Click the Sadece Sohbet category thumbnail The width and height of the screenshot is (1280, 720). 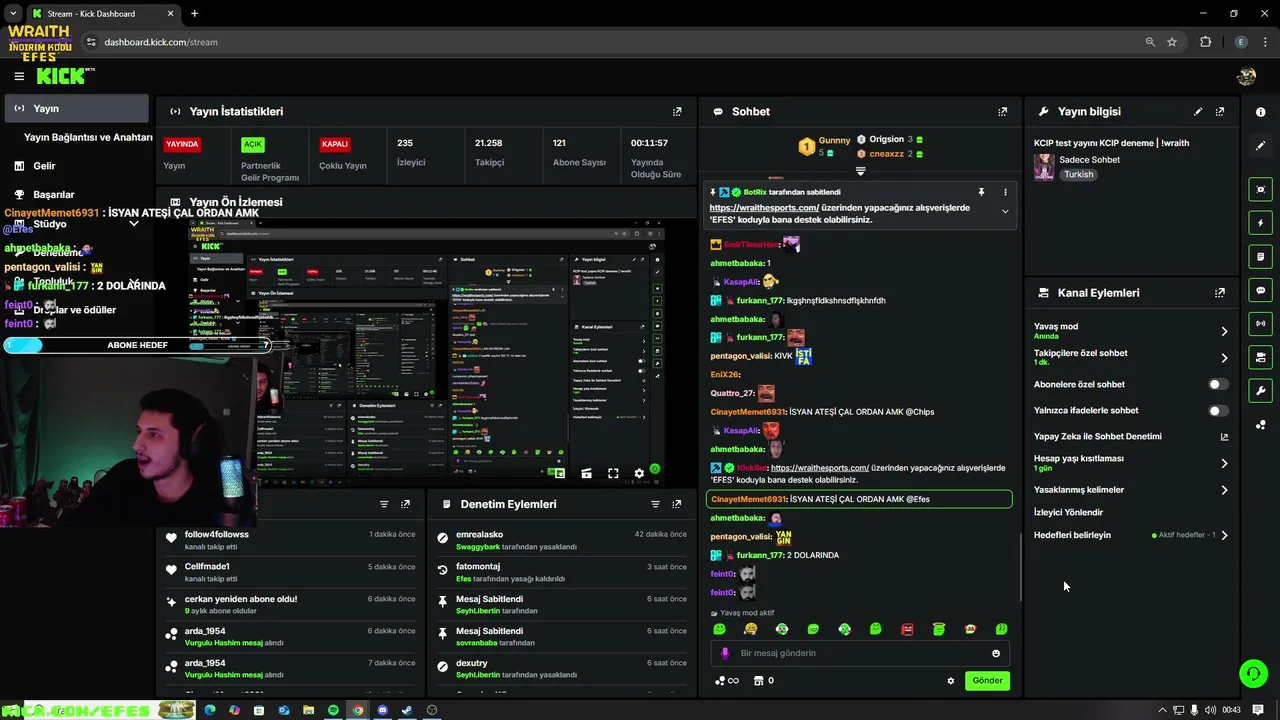(1044, 167)
